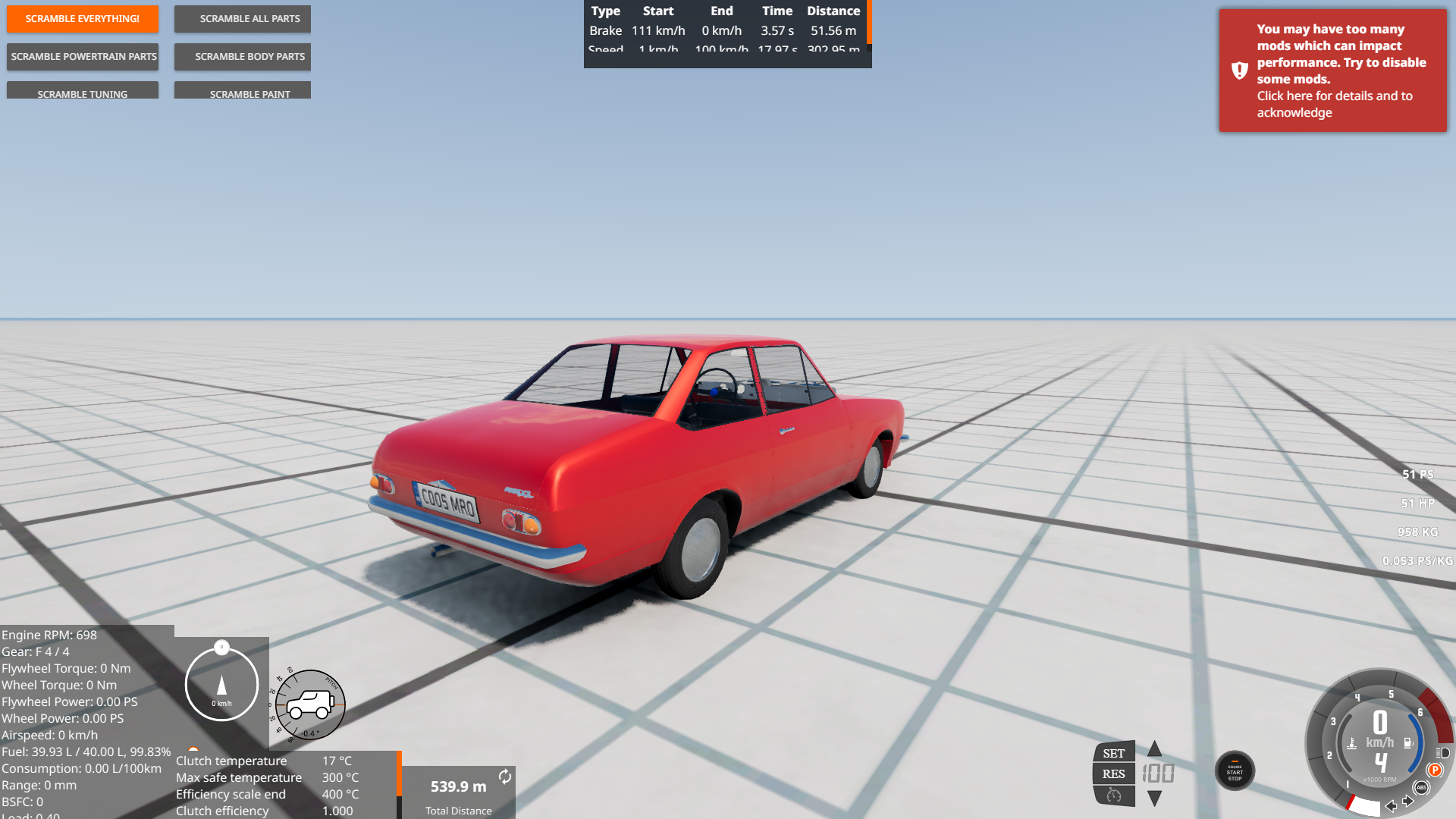
Task: Click the ABS indicator icon
Action: [1421, 788]
